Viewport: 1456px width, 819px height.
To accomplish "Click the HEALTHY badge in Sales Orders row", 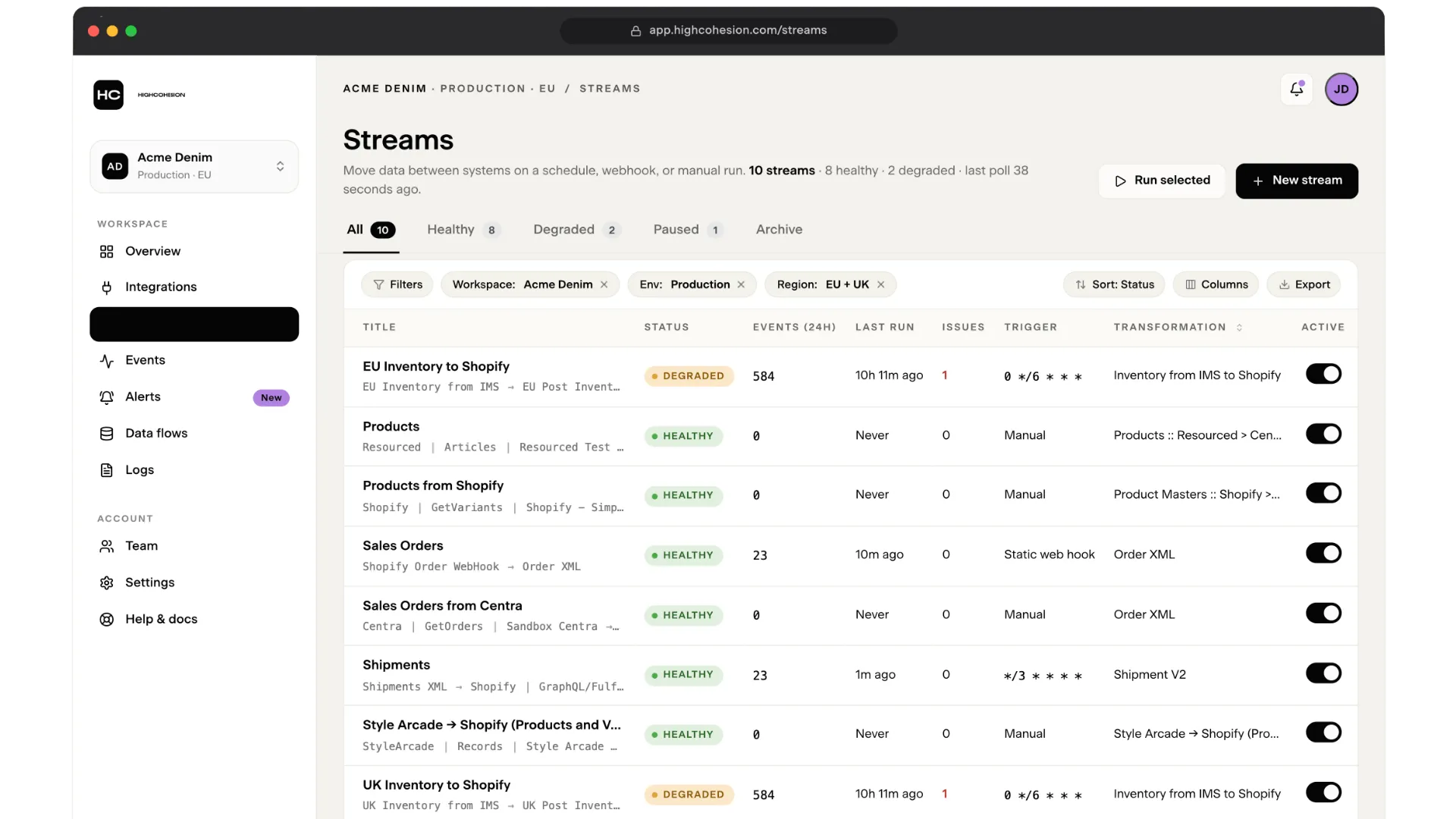I will pos(683,556).
